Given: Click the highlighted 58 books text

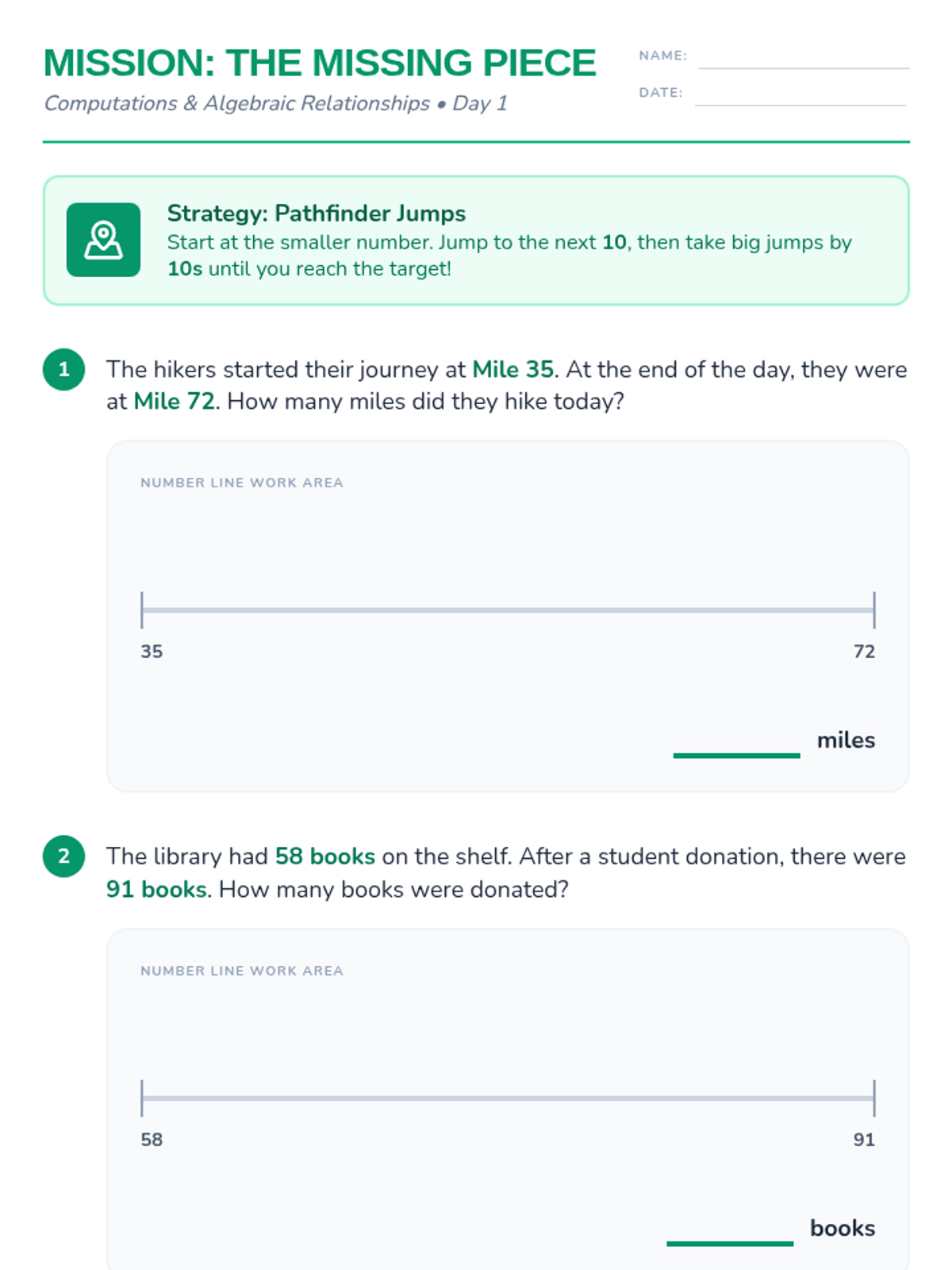Looking at the screenshot, I should tap(325, 856).
